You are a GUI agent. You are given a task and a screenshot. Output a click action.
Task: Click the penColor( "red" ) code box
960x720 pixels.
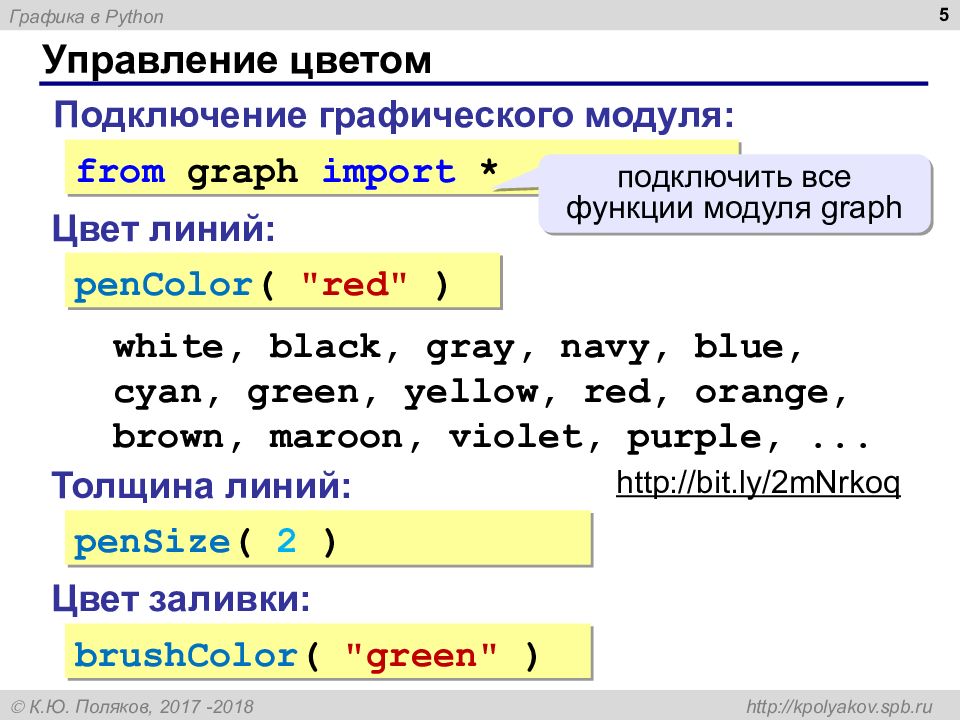click(283, 281)
